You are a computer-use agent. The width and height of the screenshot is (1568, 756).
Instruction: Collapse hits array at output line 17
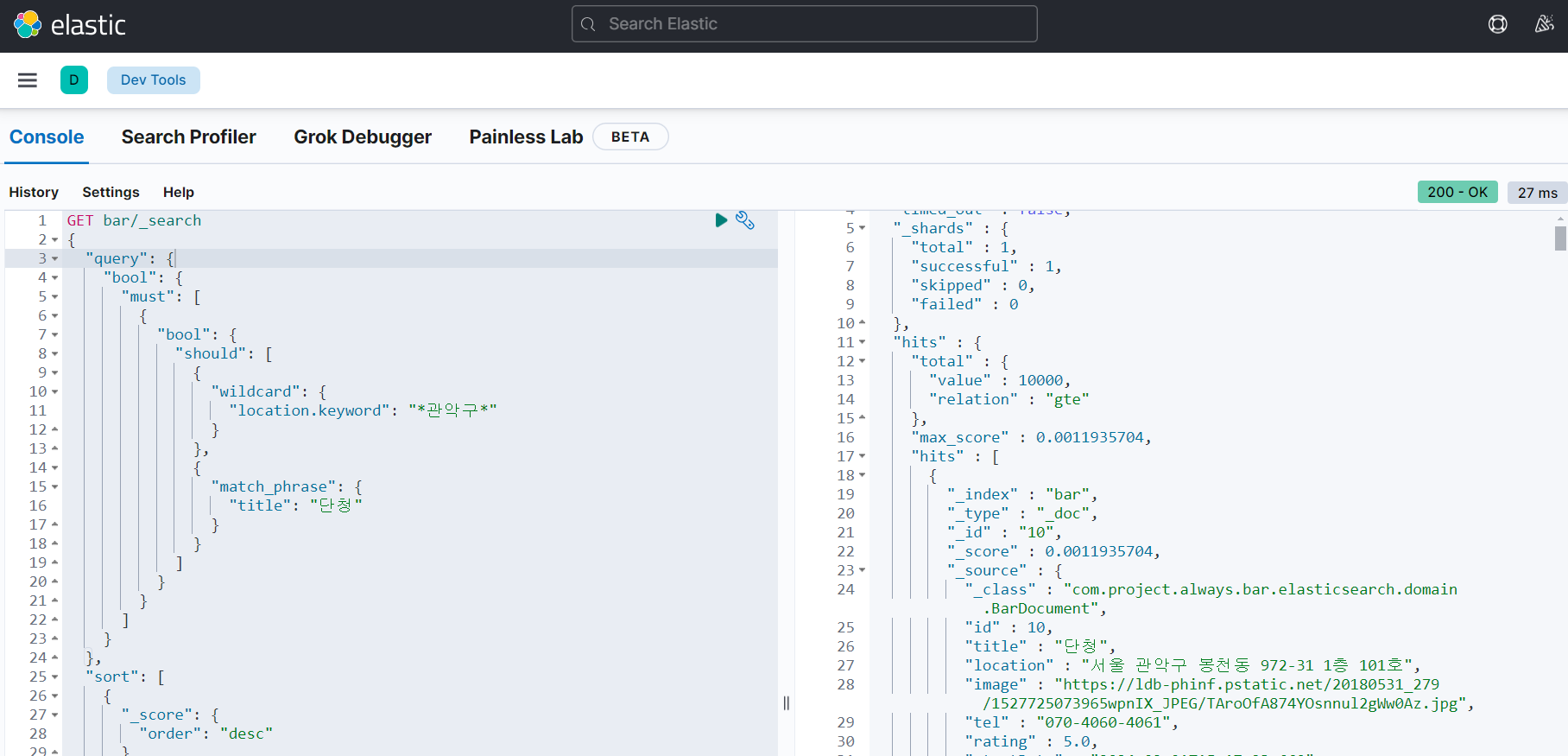point(862,456)
